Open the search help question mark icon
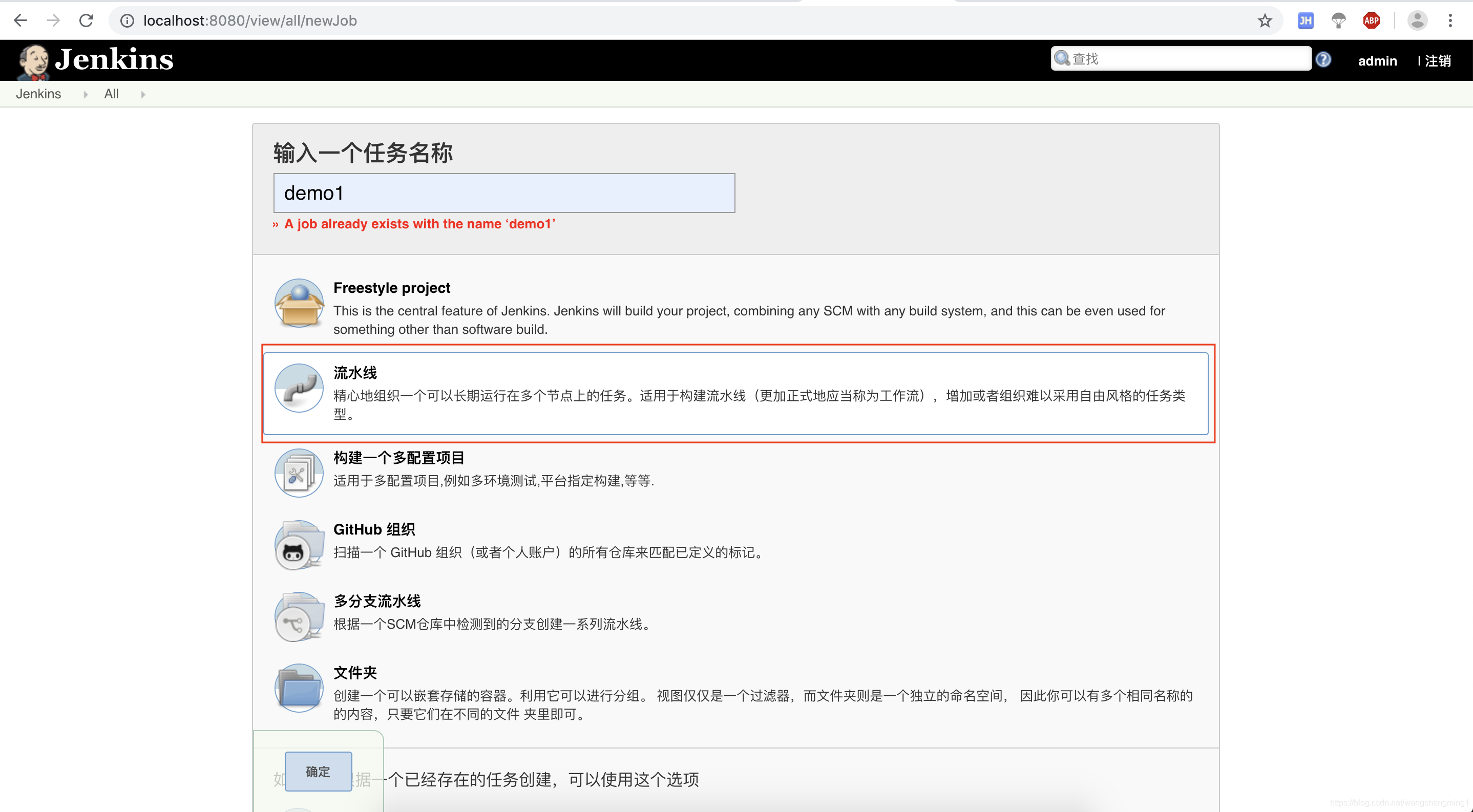1473x812 pixels. click(1324, 59)
